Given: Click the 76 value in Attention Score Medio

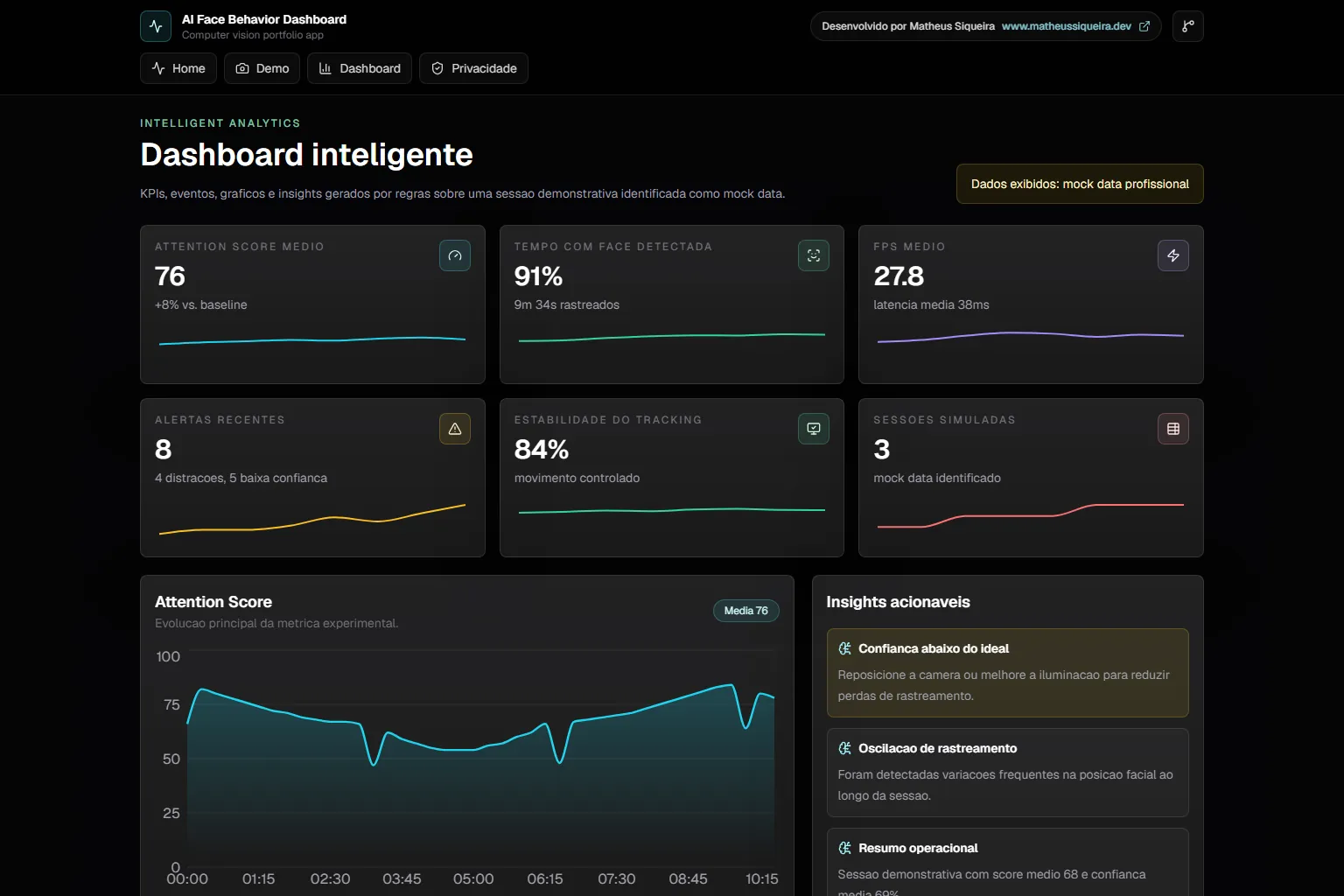Looking at the screenshot, I should point(171,276).
